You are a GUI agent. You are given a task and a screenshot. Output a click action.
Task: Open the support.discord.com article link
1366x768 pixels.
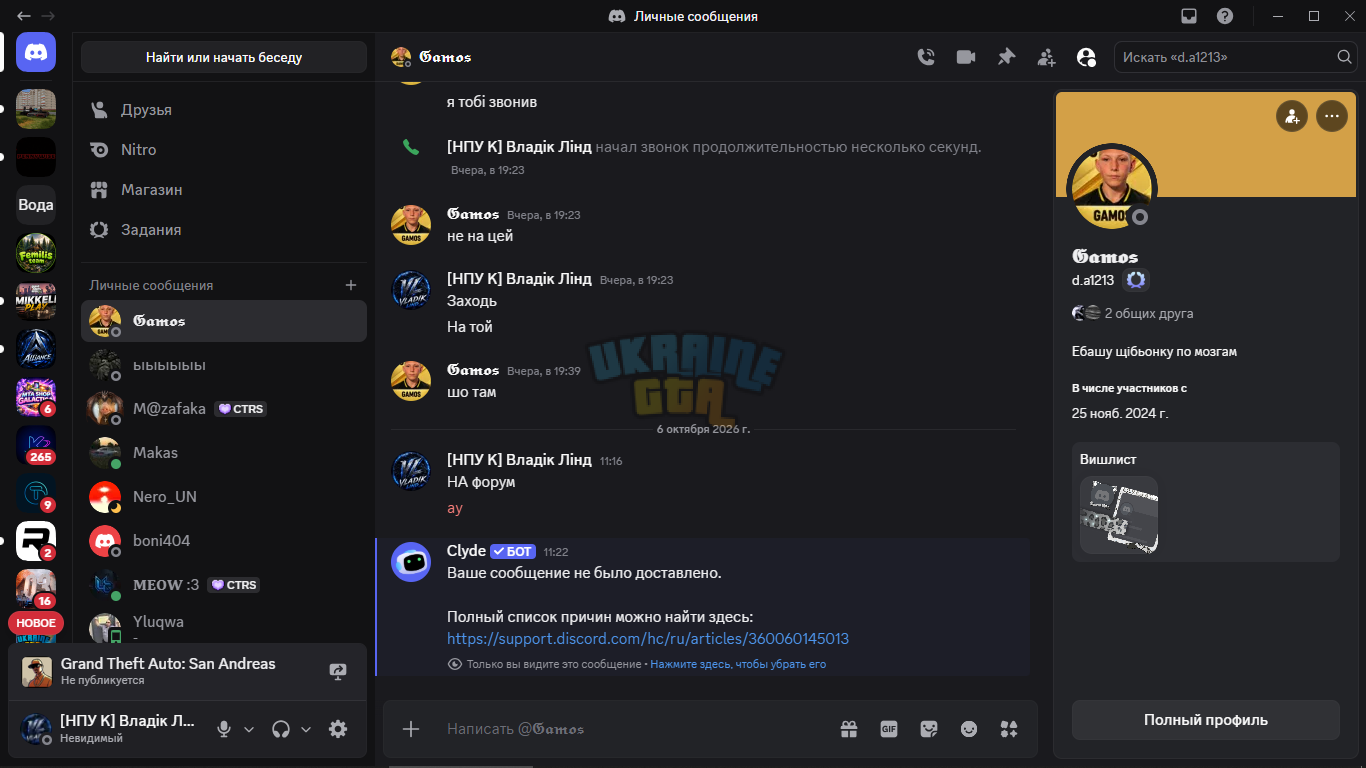[648, 638]
